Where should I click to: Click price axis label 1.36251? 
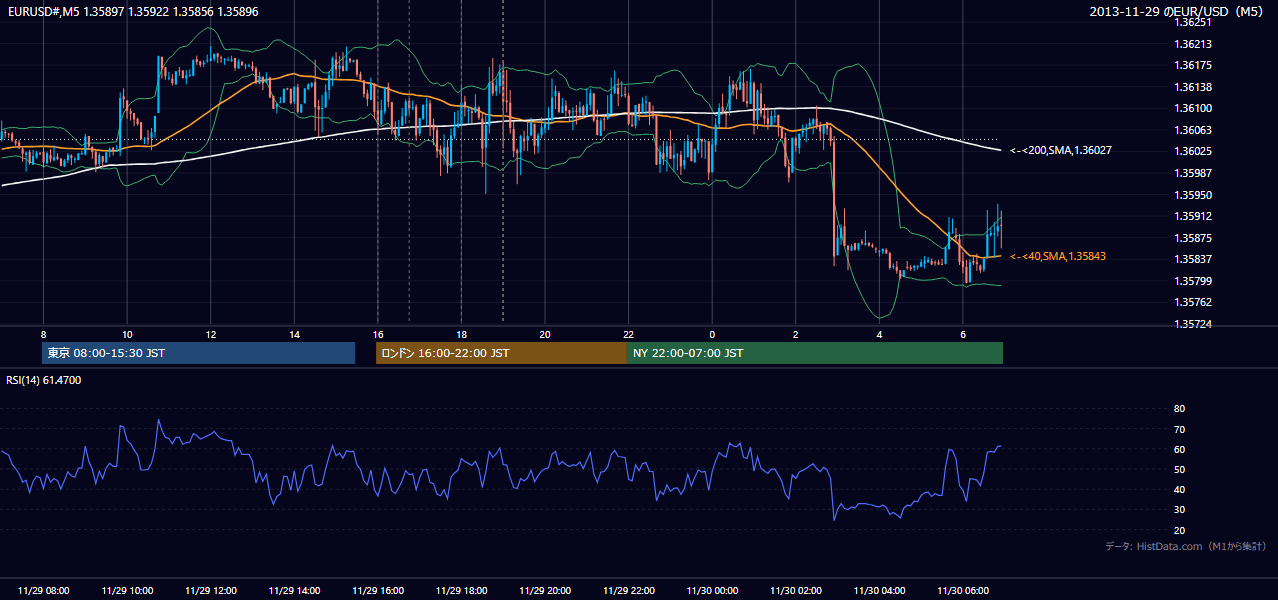(x=1194, y=22)
